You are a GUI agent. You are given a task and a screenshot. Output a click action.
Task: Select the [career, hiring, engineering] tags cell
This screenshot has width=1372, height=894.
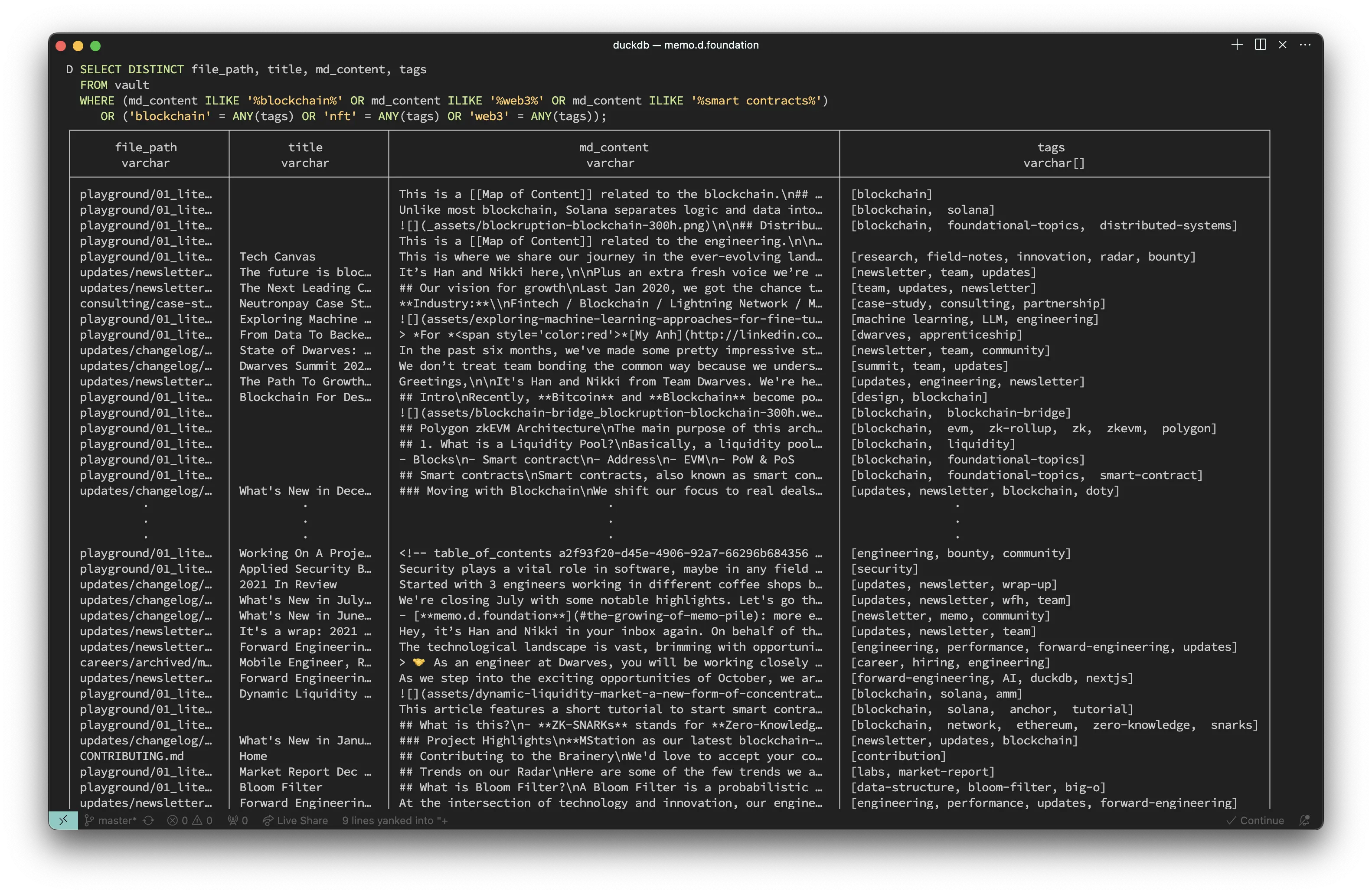click(951, 662)
